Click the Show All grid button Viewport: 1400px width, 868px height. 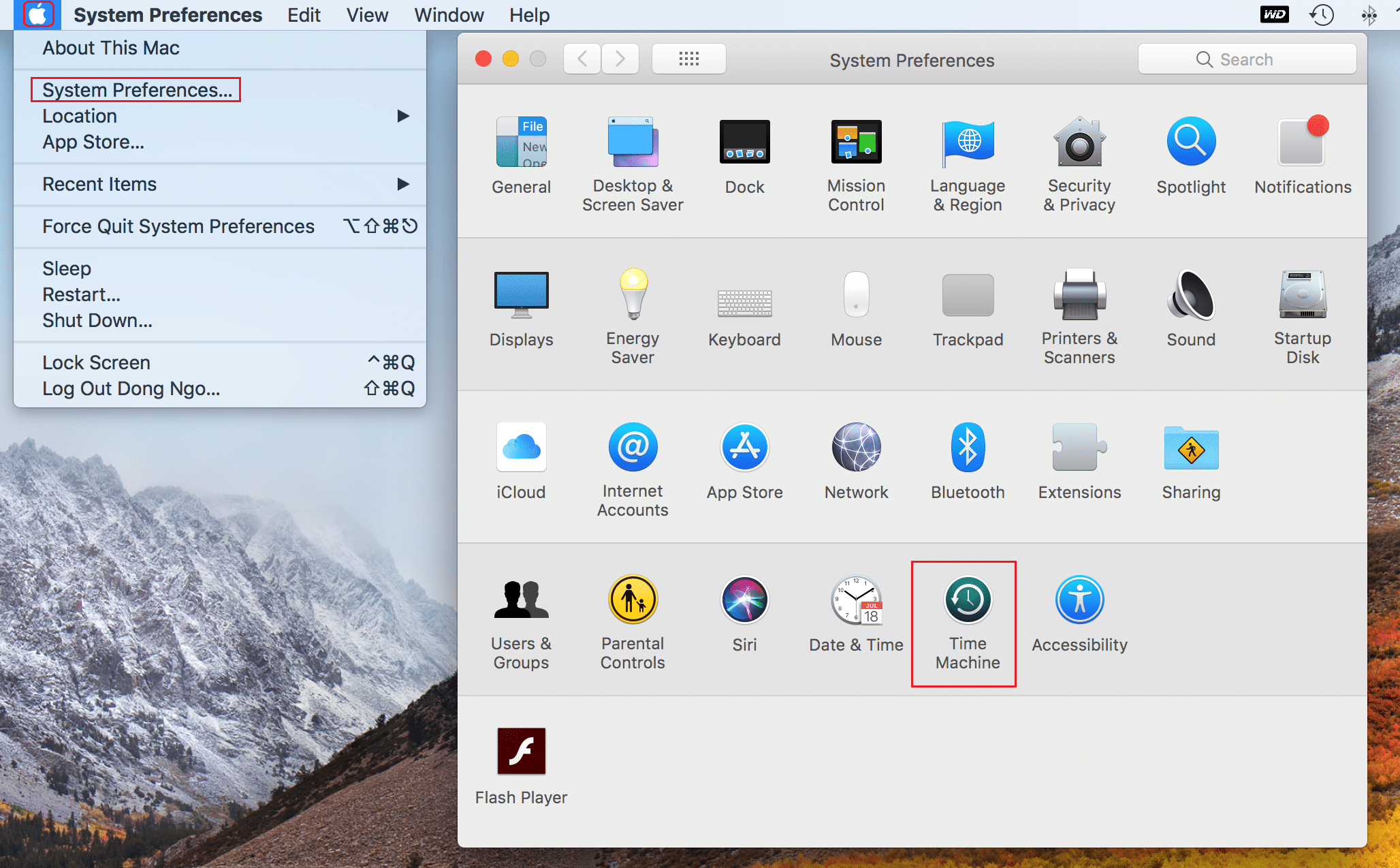688,59
